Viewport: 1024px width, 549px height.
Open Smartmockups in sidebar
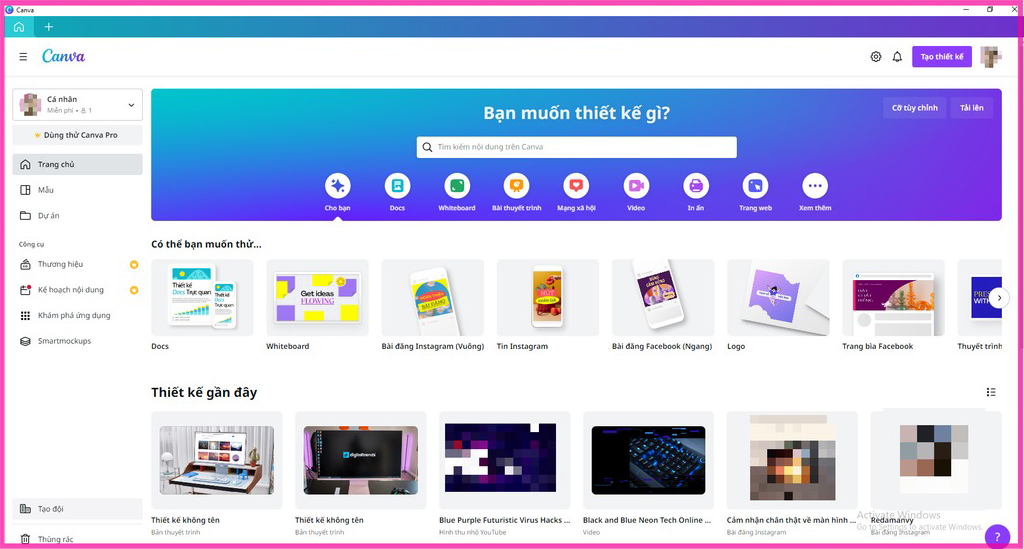pyautogui.click(x=78, y=341)
